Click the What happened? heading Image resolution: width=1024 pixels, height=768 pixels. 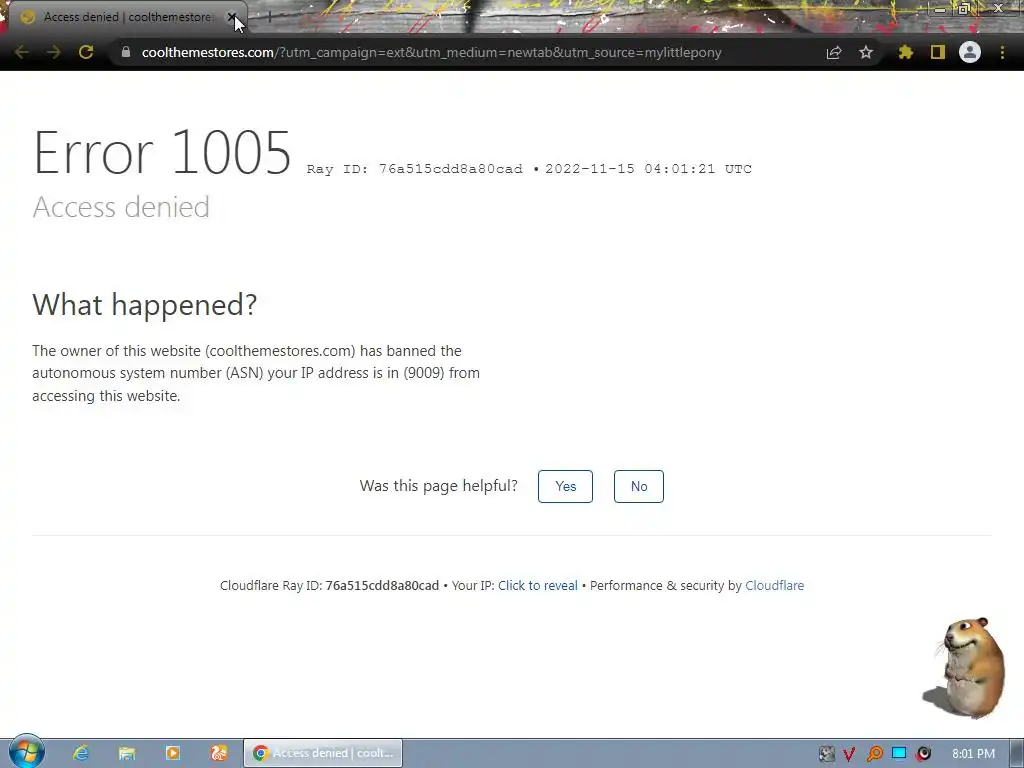point(145,304)
